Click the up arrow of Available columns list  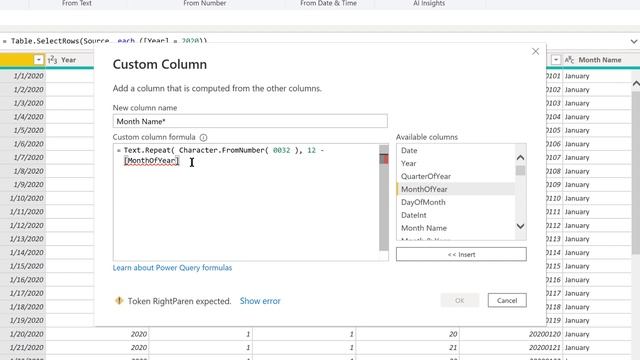[x=520, y=158]
